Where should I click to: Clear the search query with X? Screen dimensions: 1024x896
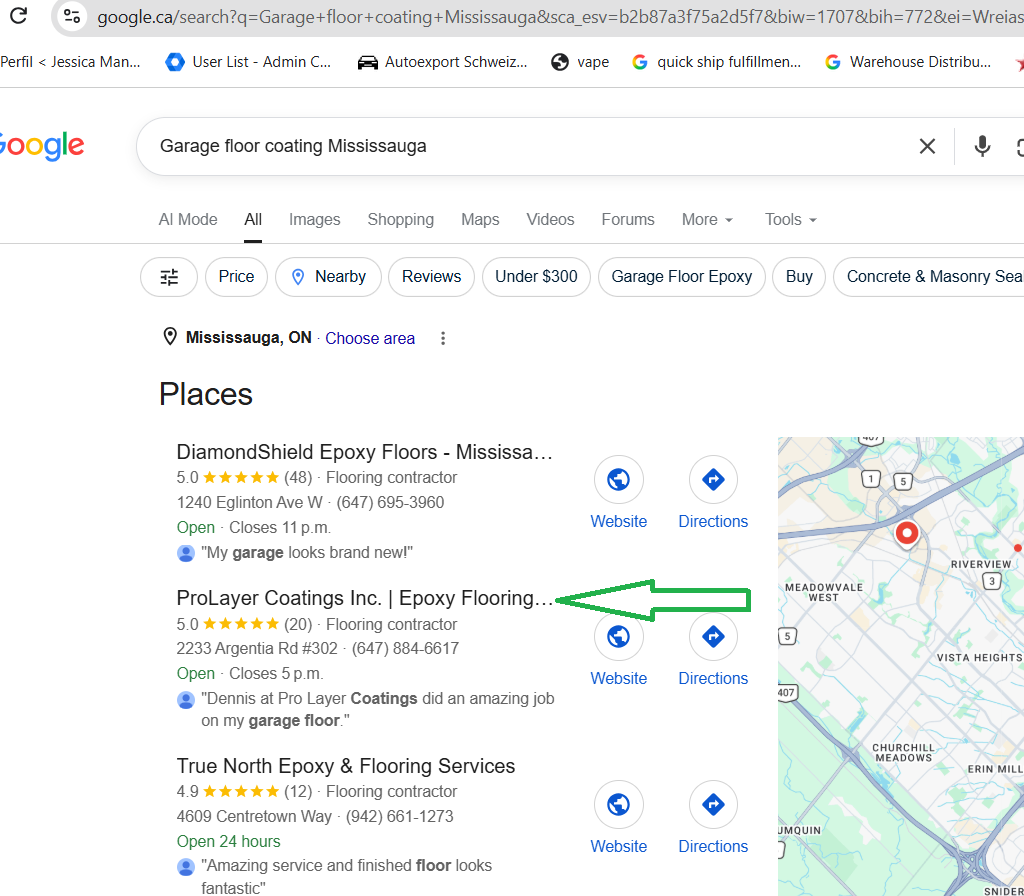(x=927, y=146)
